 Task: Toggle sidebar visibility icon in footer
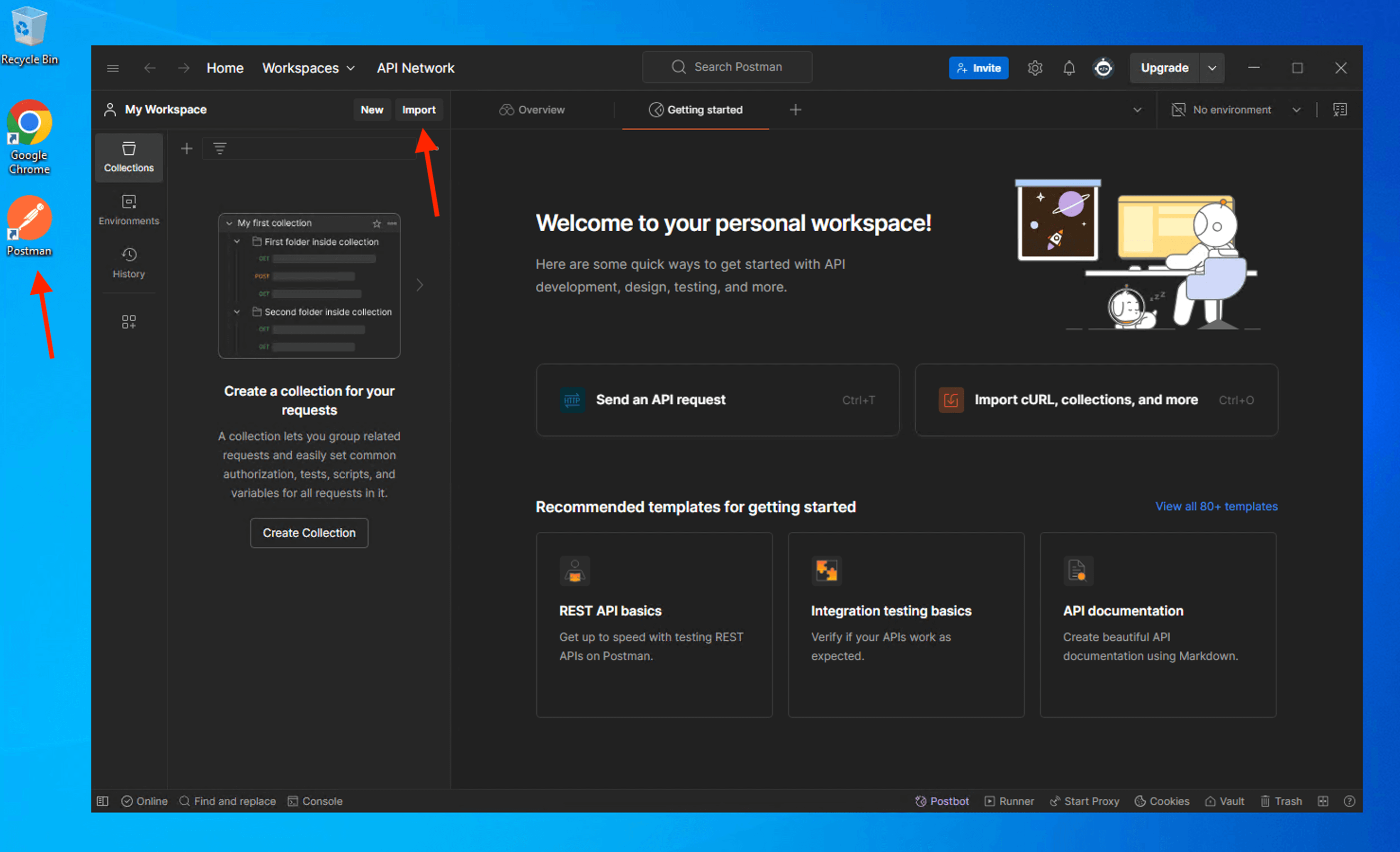[x=102, y=801]
